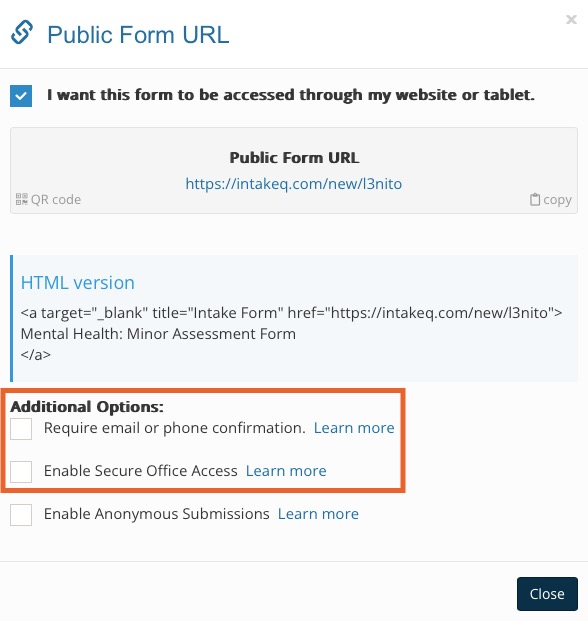This screenshot has height=621, width=588.
Task: Open Learn more for email or phone confirmation
Action: coord(354,428)
